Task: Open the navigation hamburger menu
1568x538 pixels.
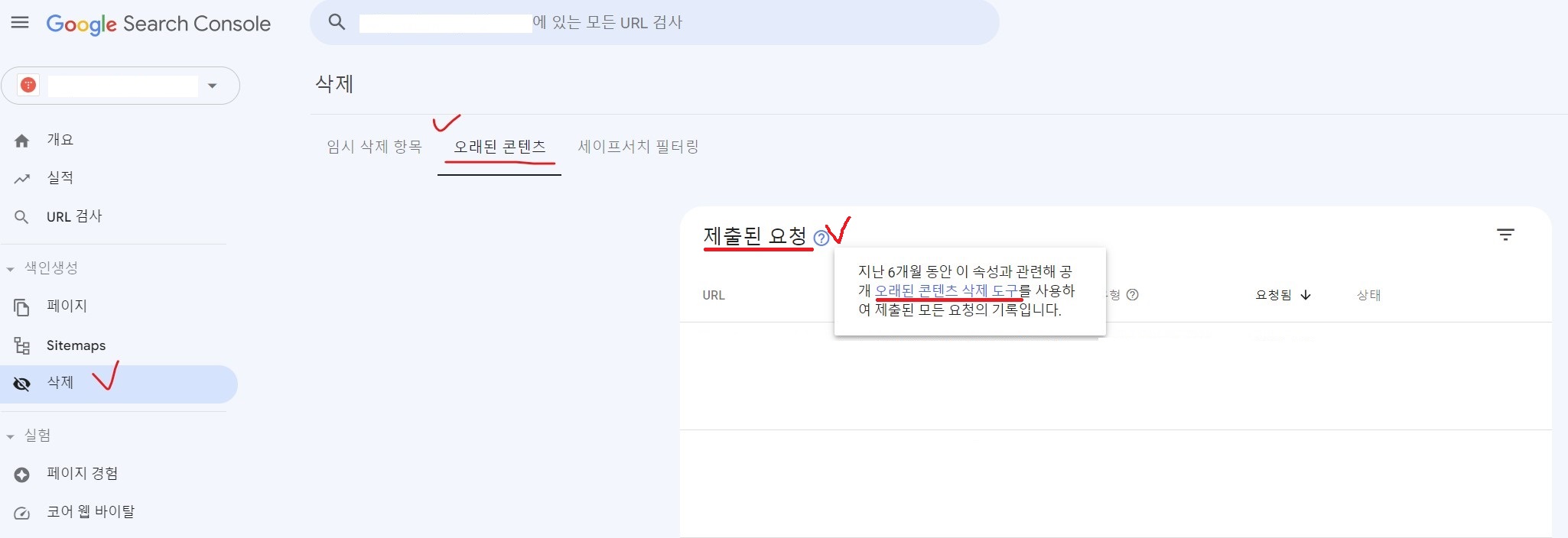Action: (20, 22)
